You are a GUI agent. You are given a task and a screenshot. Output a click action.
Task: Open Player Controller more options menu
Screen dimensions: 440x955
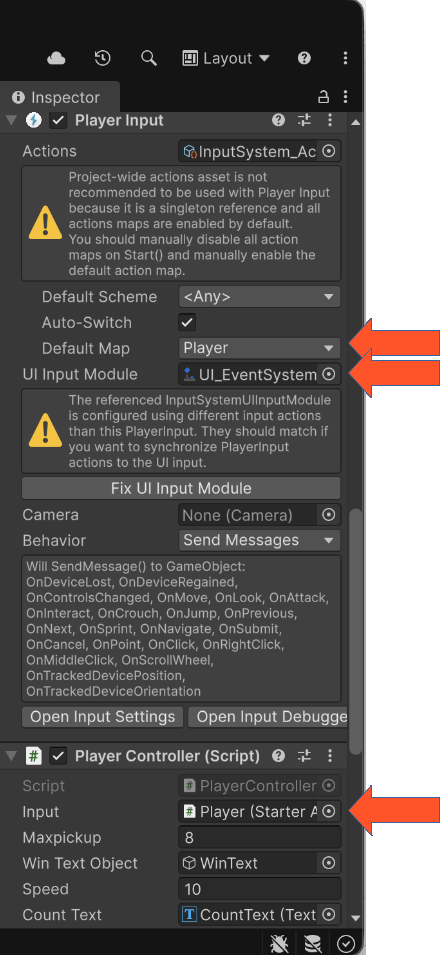click(x=330, y=756)
